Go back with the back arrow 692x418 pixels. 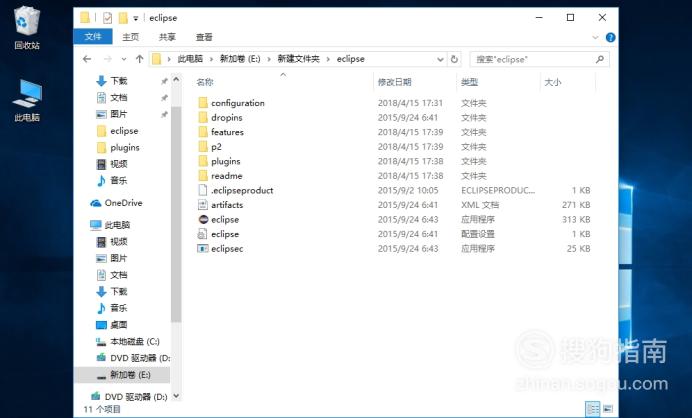(87, 59)
